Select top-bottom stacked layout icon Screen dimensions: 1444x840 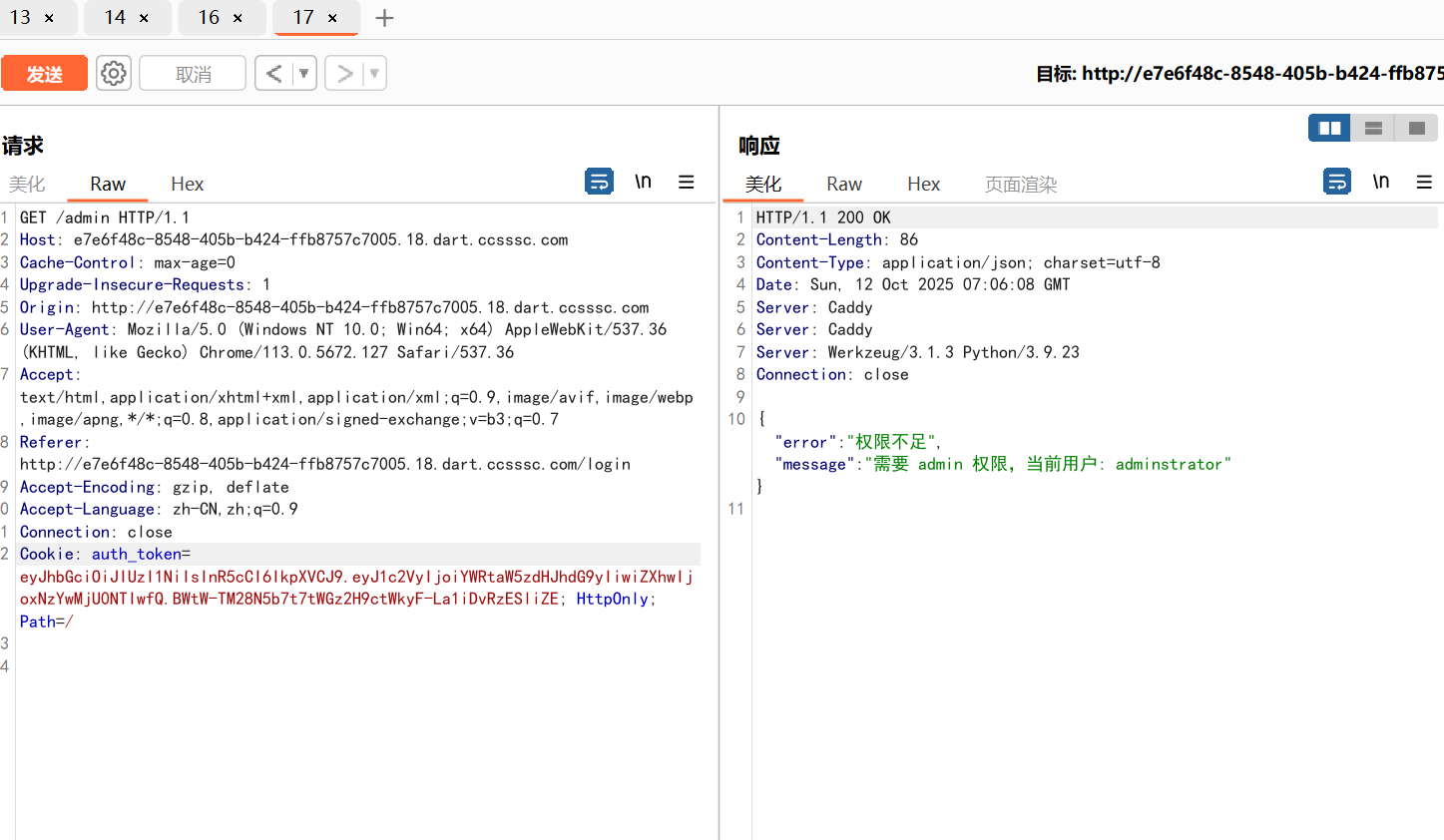[1373, 128]
